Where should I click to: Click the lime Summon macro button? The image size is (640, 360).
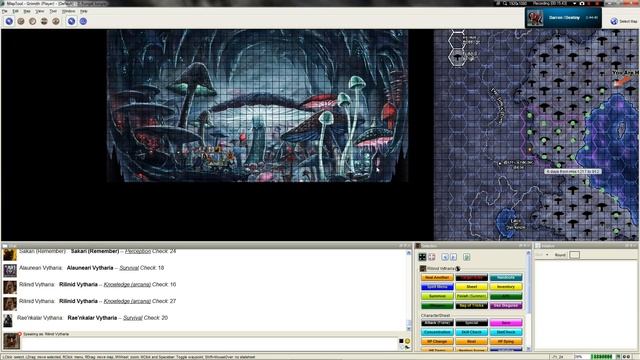coord(437,296)
